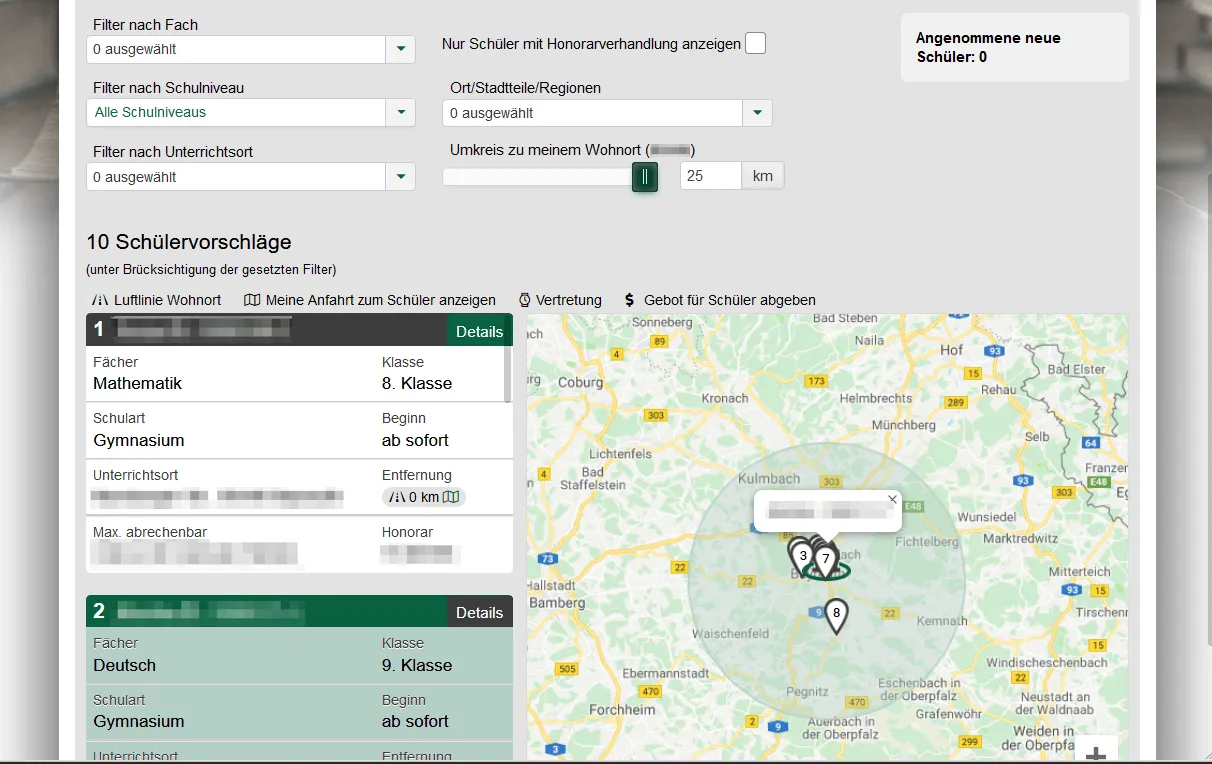Open the Ort/Stadtteile/Regionen dropdown
Viewport: 1212px width, 764px height.
click(x=757, y=113)
